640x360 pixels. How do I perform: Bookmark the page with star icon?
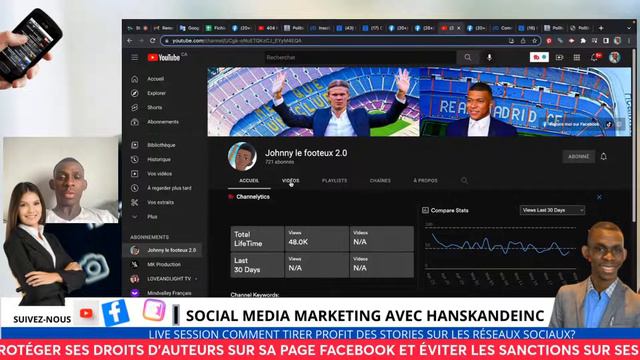[534, 41]
